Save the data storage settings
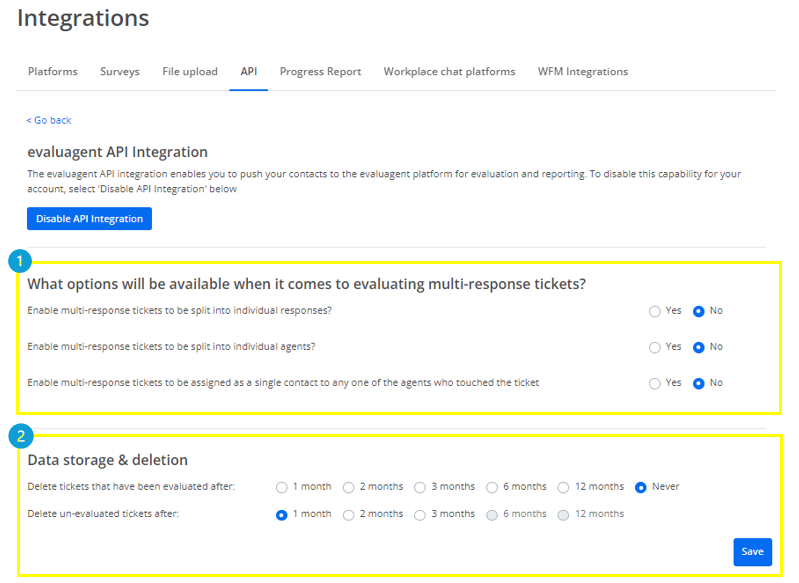 coord(753,552)
